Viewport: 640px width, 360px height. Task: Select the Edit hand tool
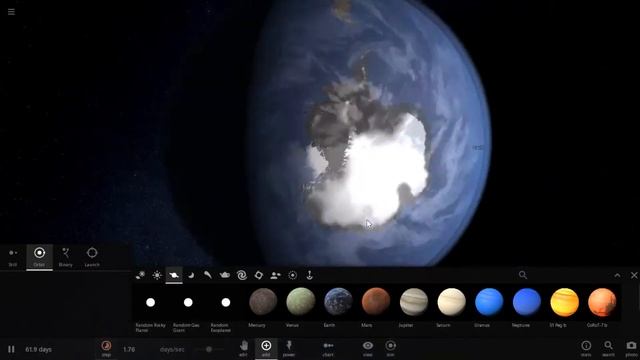click(244, 348)
